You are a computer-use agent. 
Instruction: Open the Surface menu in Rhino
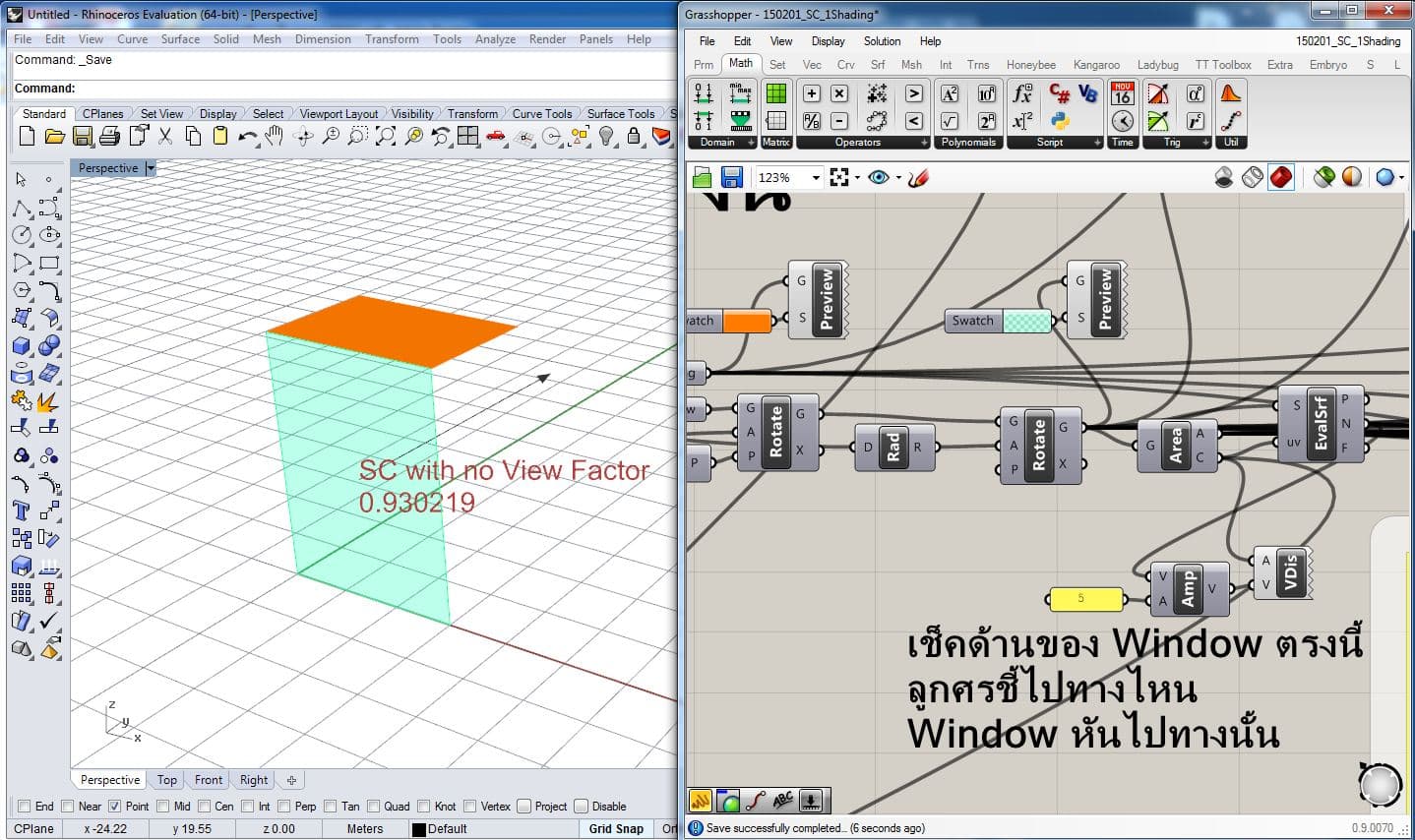[x=180, y=39]
